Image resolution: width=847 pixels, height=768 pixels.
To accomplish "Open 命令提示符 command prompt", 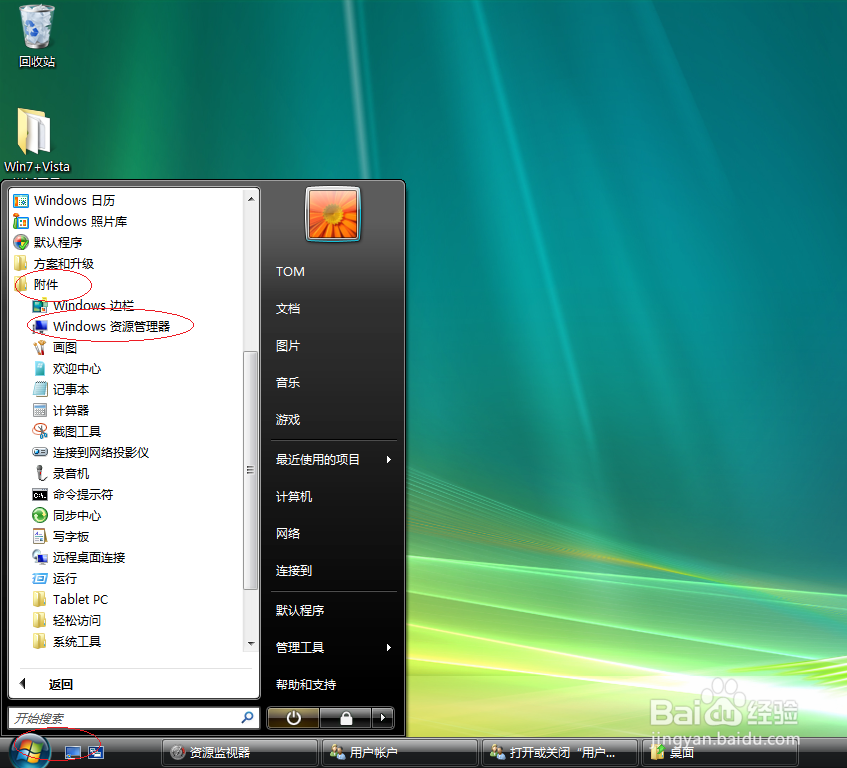I will point(72,495).
